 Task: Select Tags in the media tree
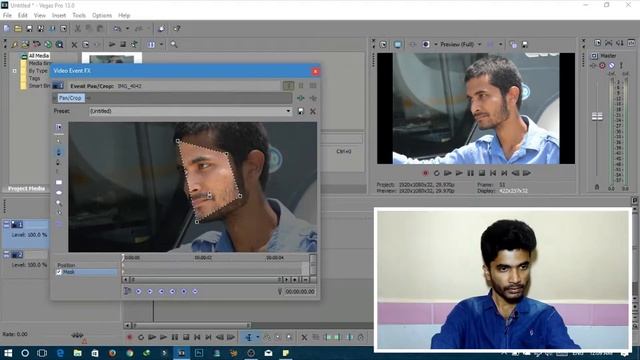tap(34, 78)
